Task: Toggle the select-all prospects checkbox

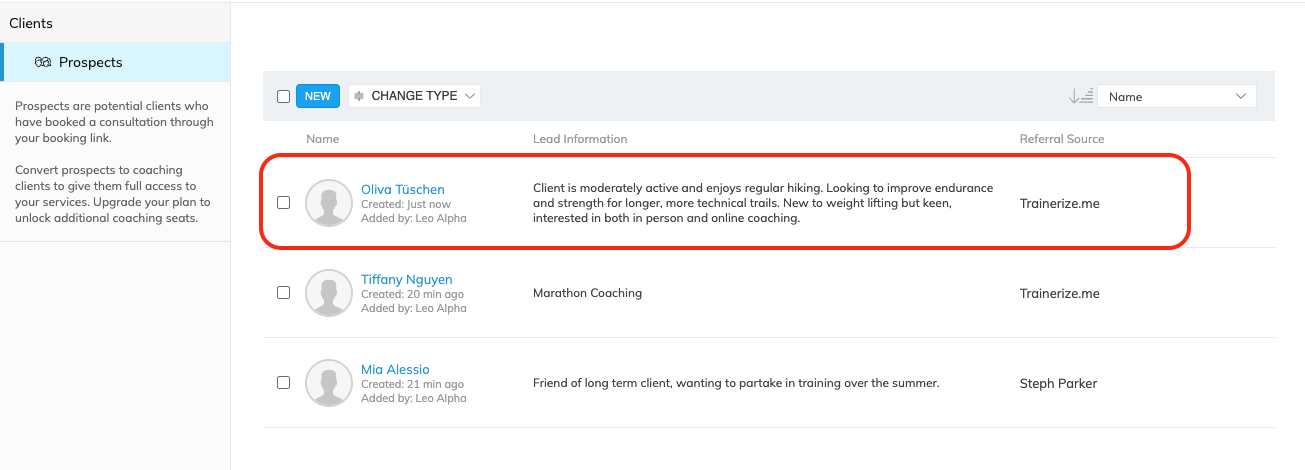Action: 283,96
